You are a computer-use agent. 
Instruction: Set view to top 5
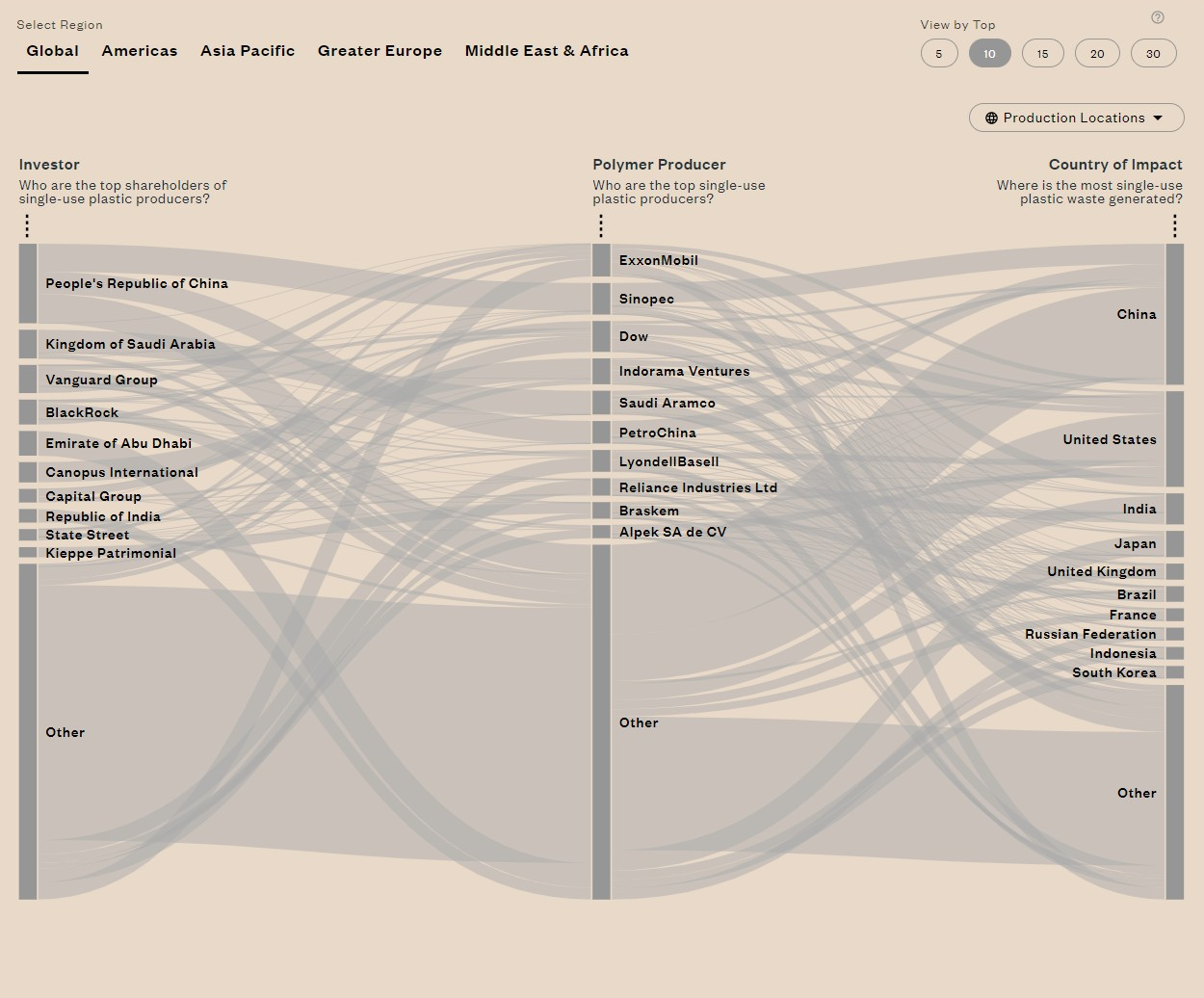939,54
